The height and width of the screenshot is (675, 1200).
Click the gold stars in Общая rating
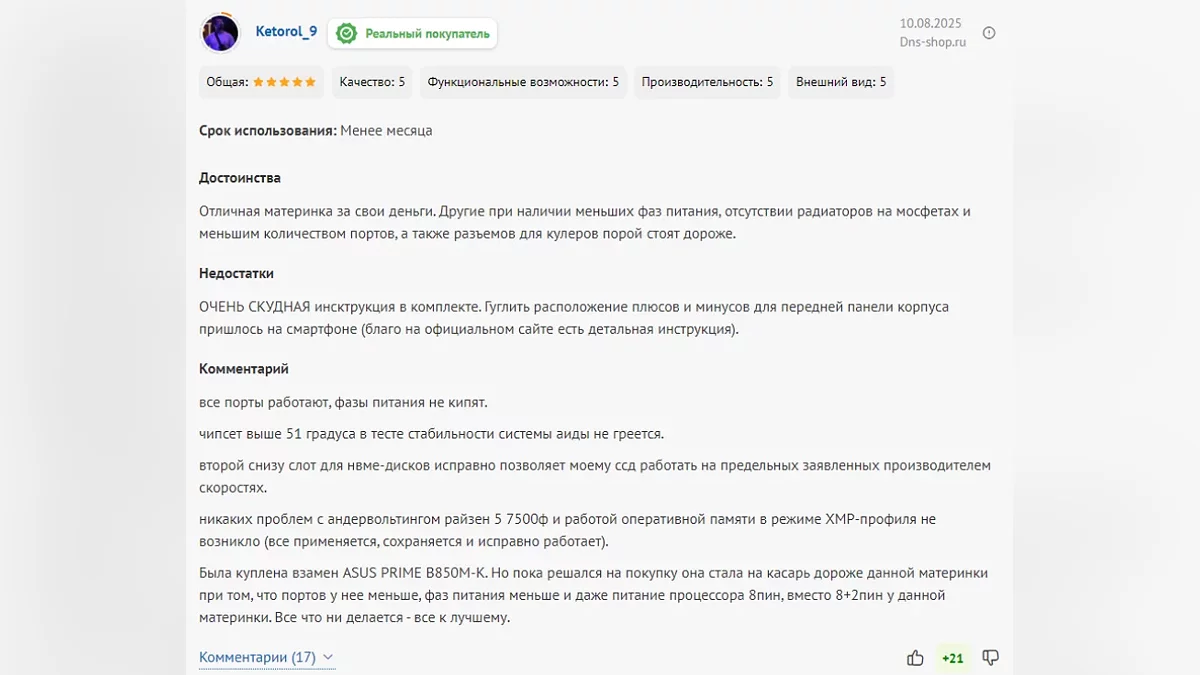pyautogui.click(x=285, y=82)
